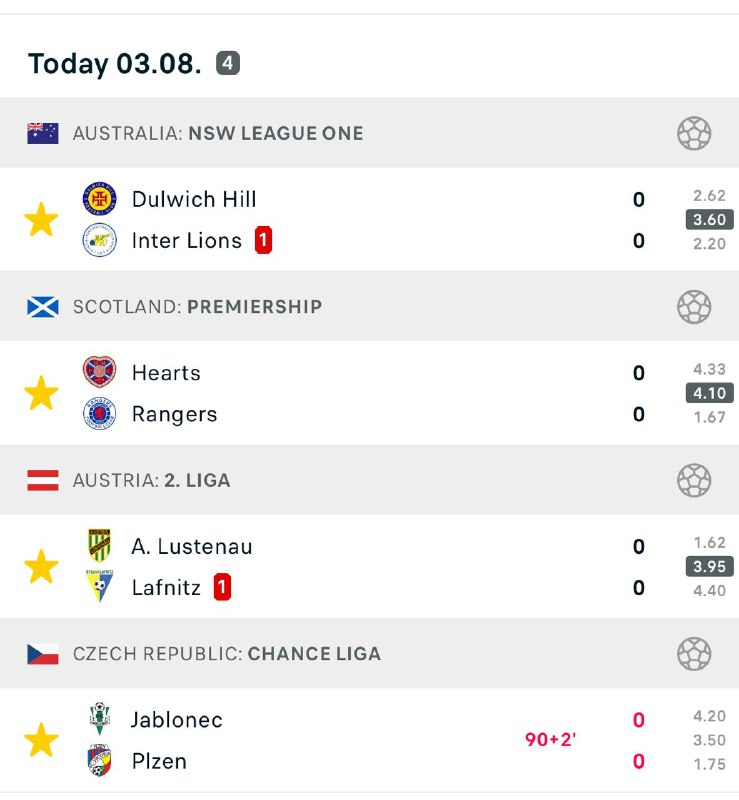Click the 4 matches count badge
This screenshot has width=739, height=800.
(x=228, y=64)
